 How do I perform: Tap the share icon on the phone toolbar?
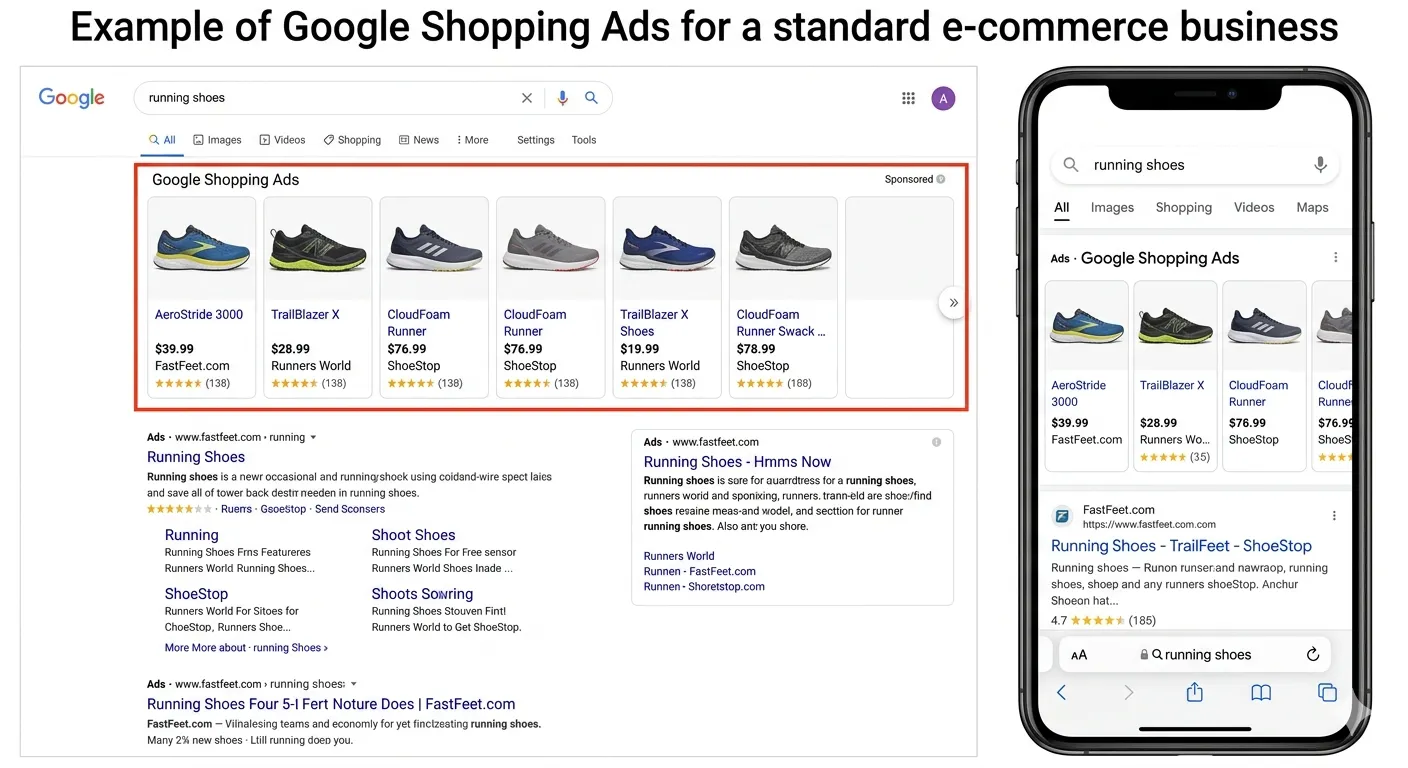pyautogui.click(x=1194, y=691)
